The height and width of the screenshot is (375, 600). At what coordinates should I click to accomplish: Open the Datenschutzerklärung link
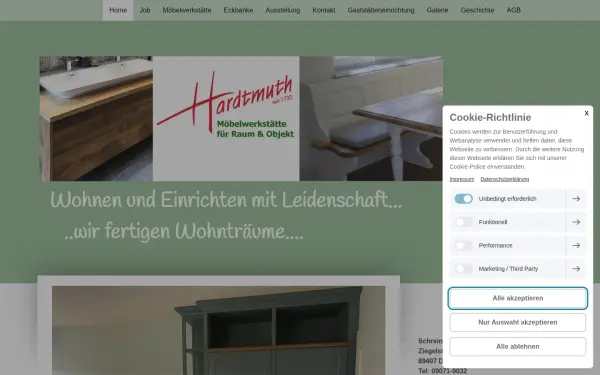click(505, 179)
